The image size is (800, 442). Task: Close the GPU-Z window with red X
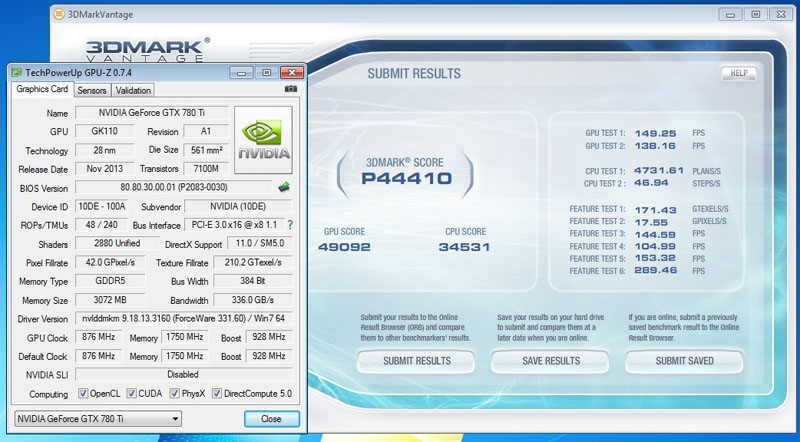292,73
